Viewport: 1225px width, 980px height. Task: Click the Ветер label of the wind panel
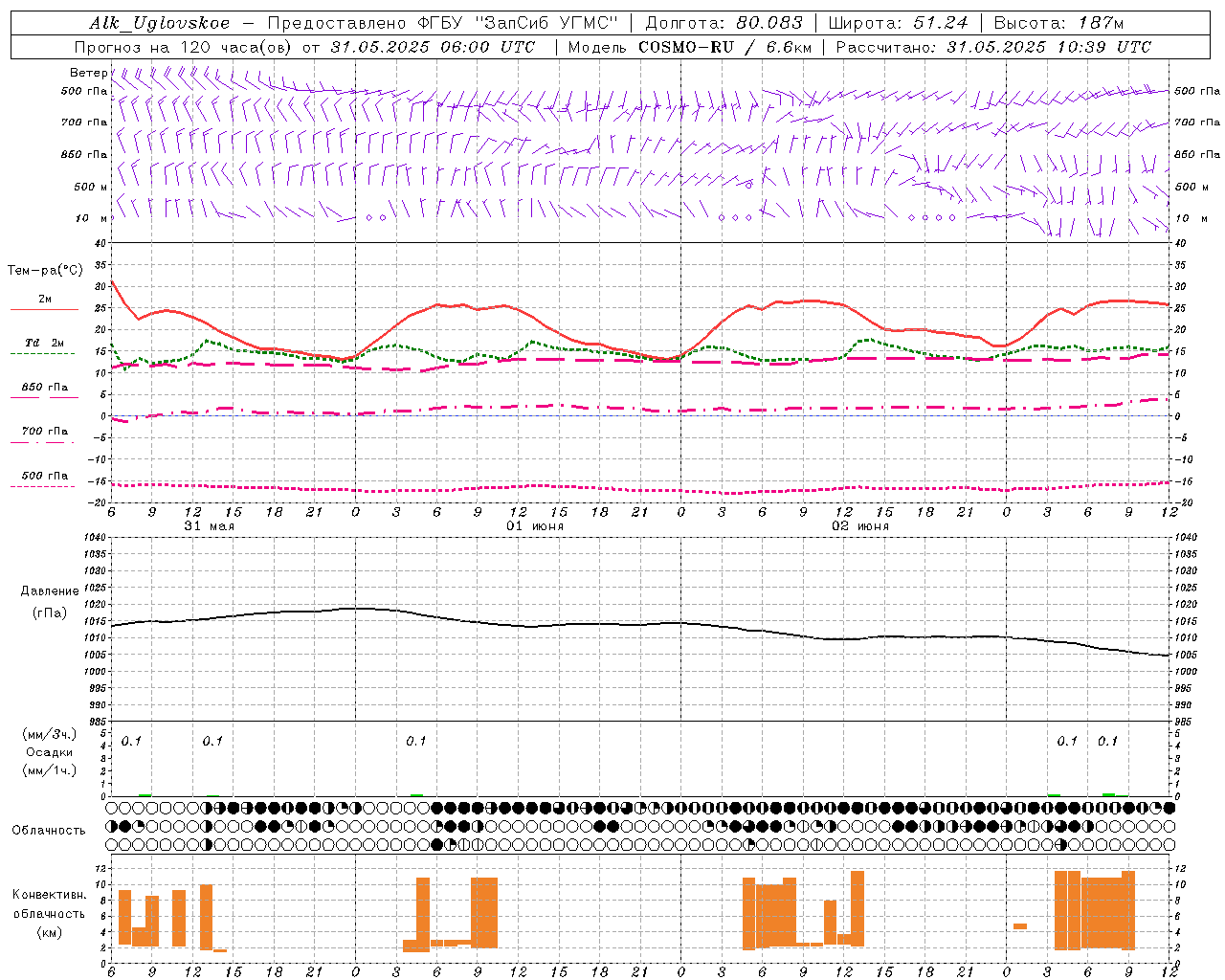coord(88,73)
